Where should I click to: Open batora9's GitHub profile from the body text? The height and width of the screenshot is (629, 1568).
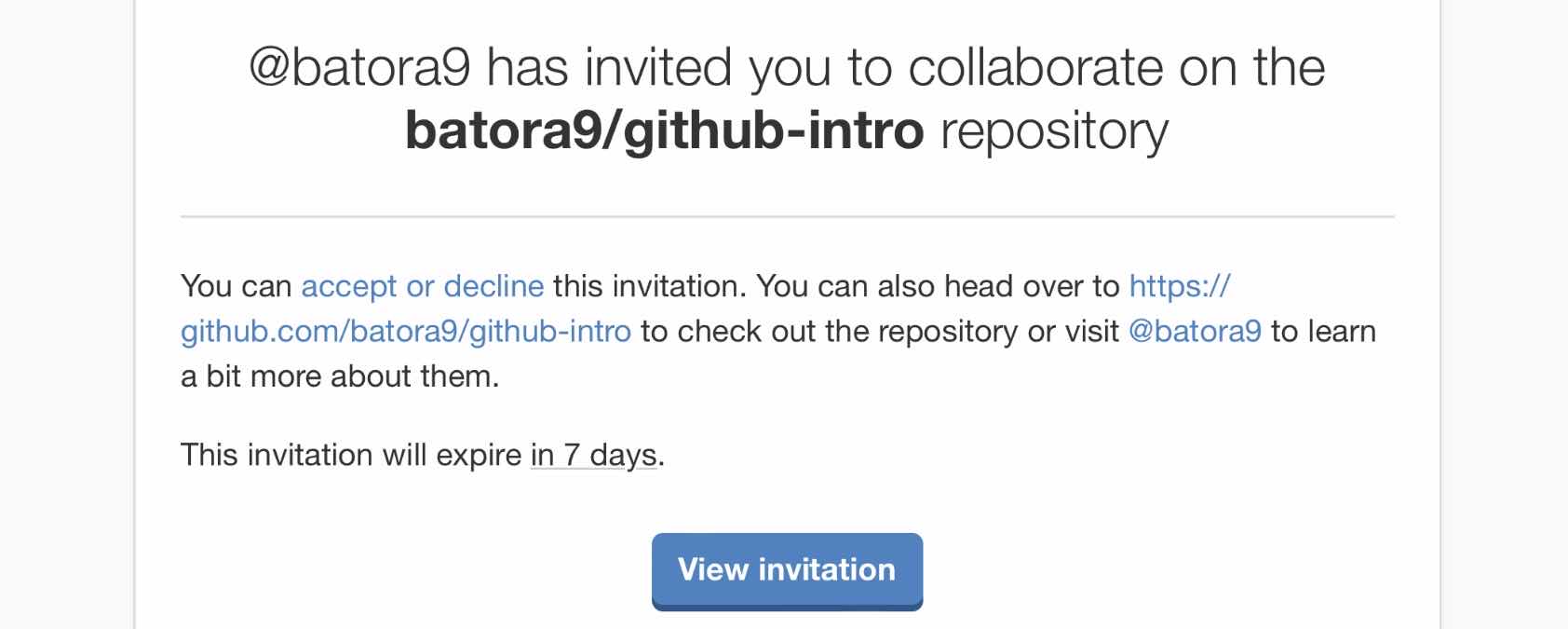1195,331
